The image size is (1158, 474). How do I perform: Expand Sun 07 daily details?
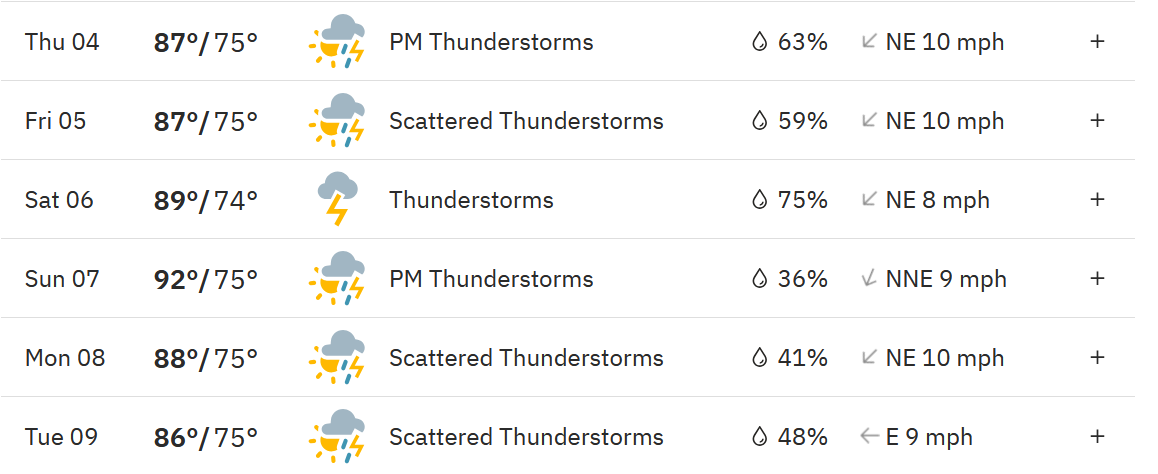click(1097, 279)
